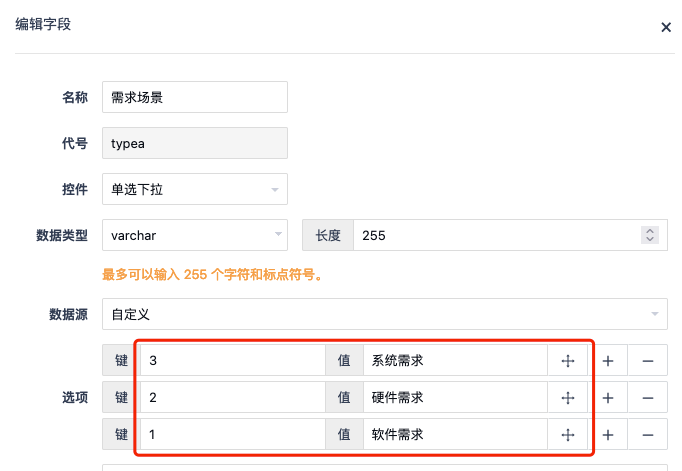
Task: Remove the 软件需求 option with minus
Action: (x=648, y=434)
